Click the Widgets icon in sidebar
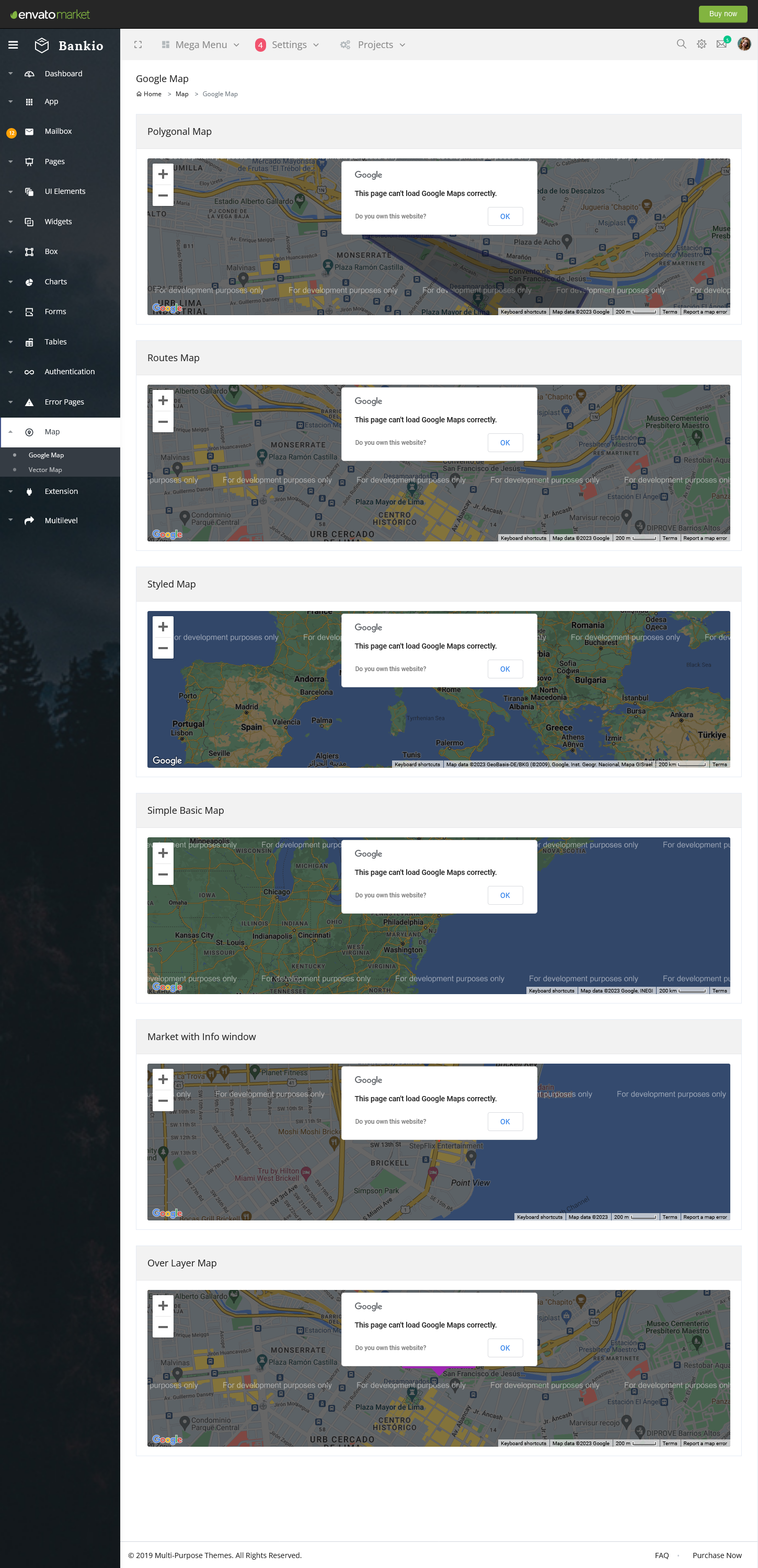This screenshot has width=758, height=1568. coord(29,222)
